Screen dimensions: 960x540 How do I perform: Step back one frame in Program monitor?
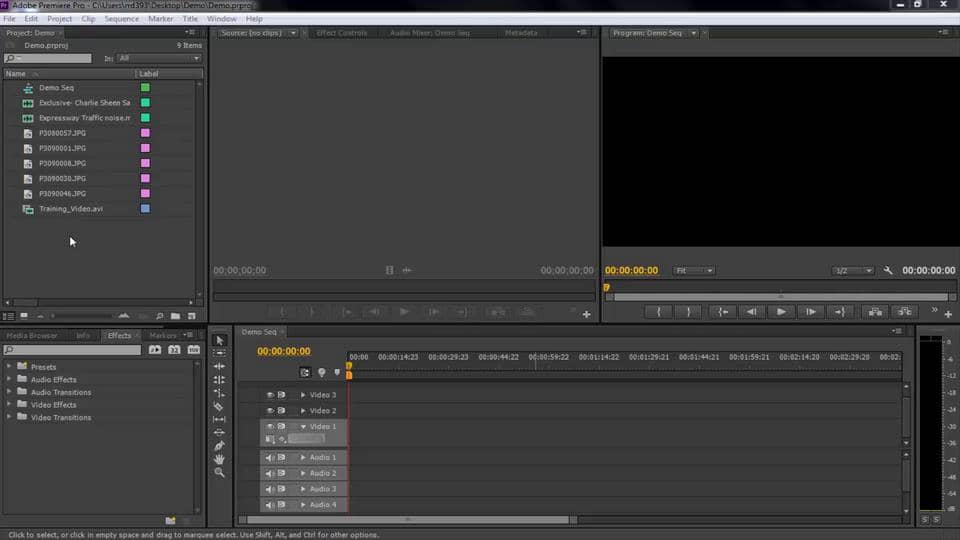point(752,312)
